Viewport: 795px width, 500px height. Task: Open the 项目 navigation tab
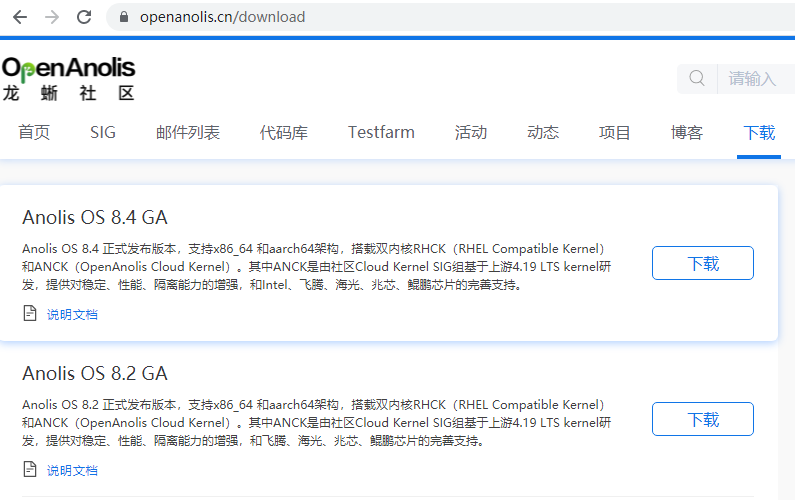615,132
